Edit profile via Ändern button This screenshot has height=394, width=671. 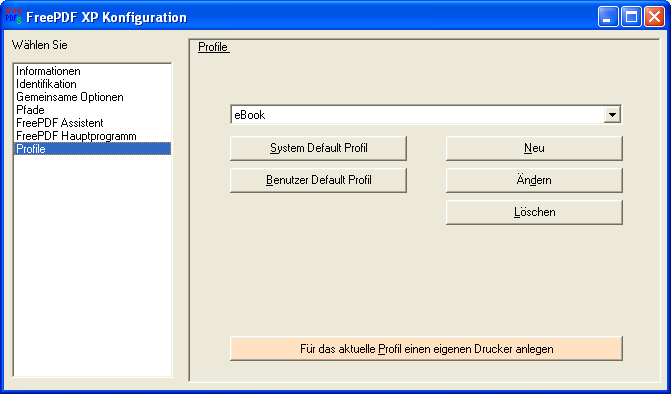point(534,180)
